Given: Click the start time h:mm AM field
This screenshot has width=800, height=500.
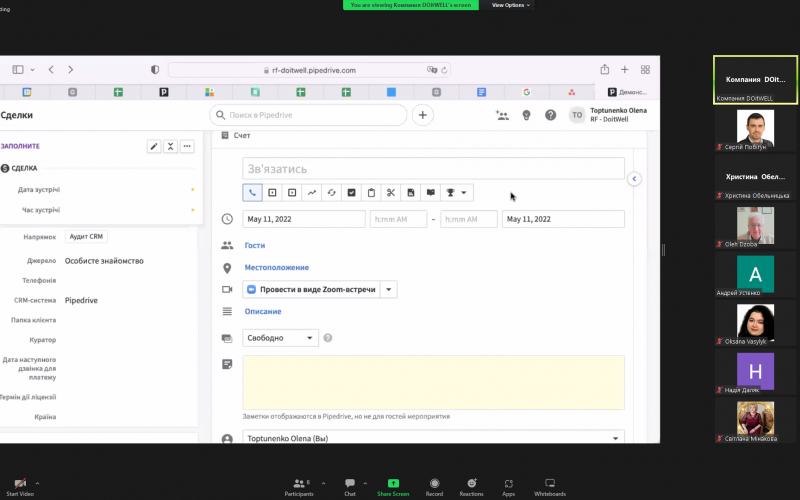Looking at the screenshot, I should (398, 219).
